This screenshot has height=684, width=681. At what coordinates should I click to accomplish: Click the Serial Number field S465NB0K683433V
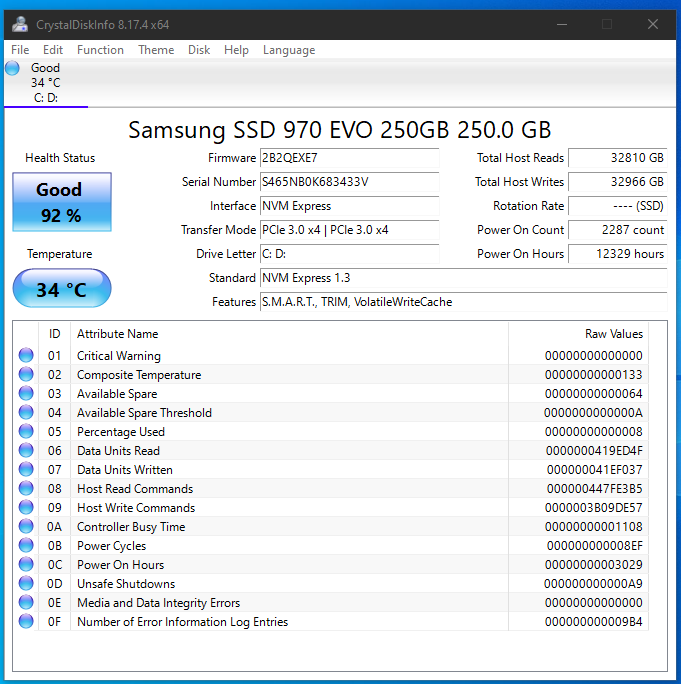tap(349, 182)
